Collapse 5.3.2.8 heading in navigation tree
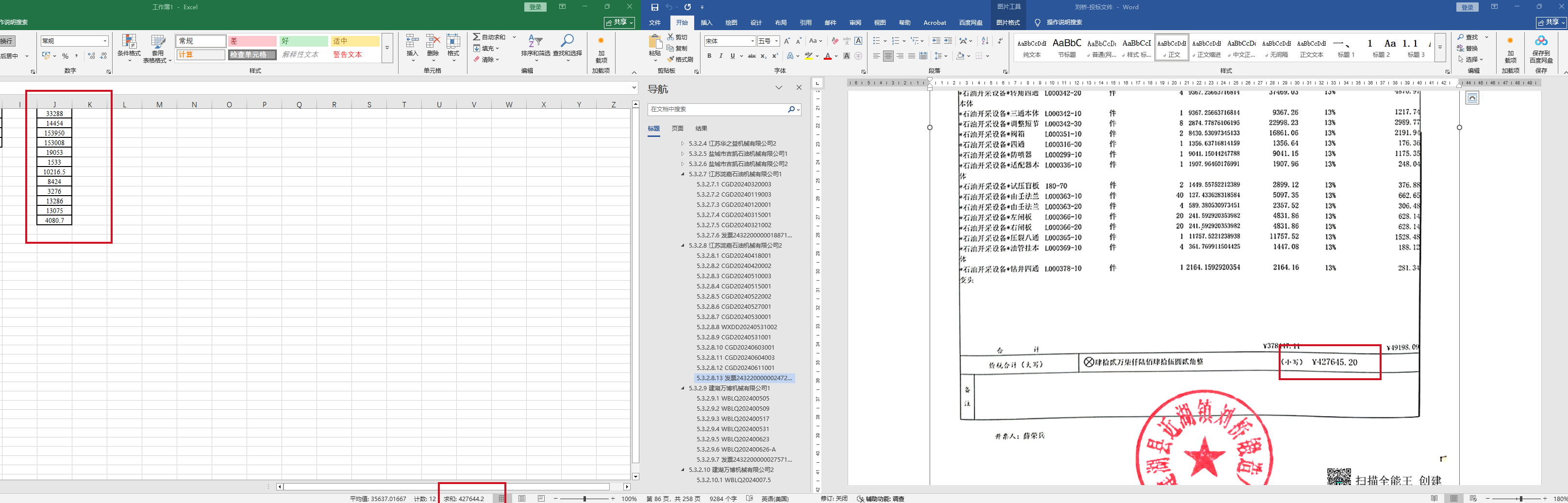Viewport: 1568px width, 503px height. pos(683,245)
